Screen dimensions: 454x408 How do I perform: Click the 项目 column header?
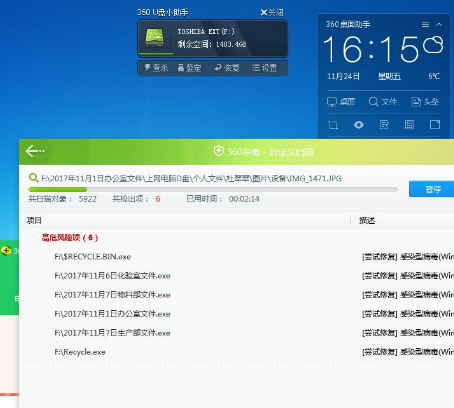pos(34,221)
